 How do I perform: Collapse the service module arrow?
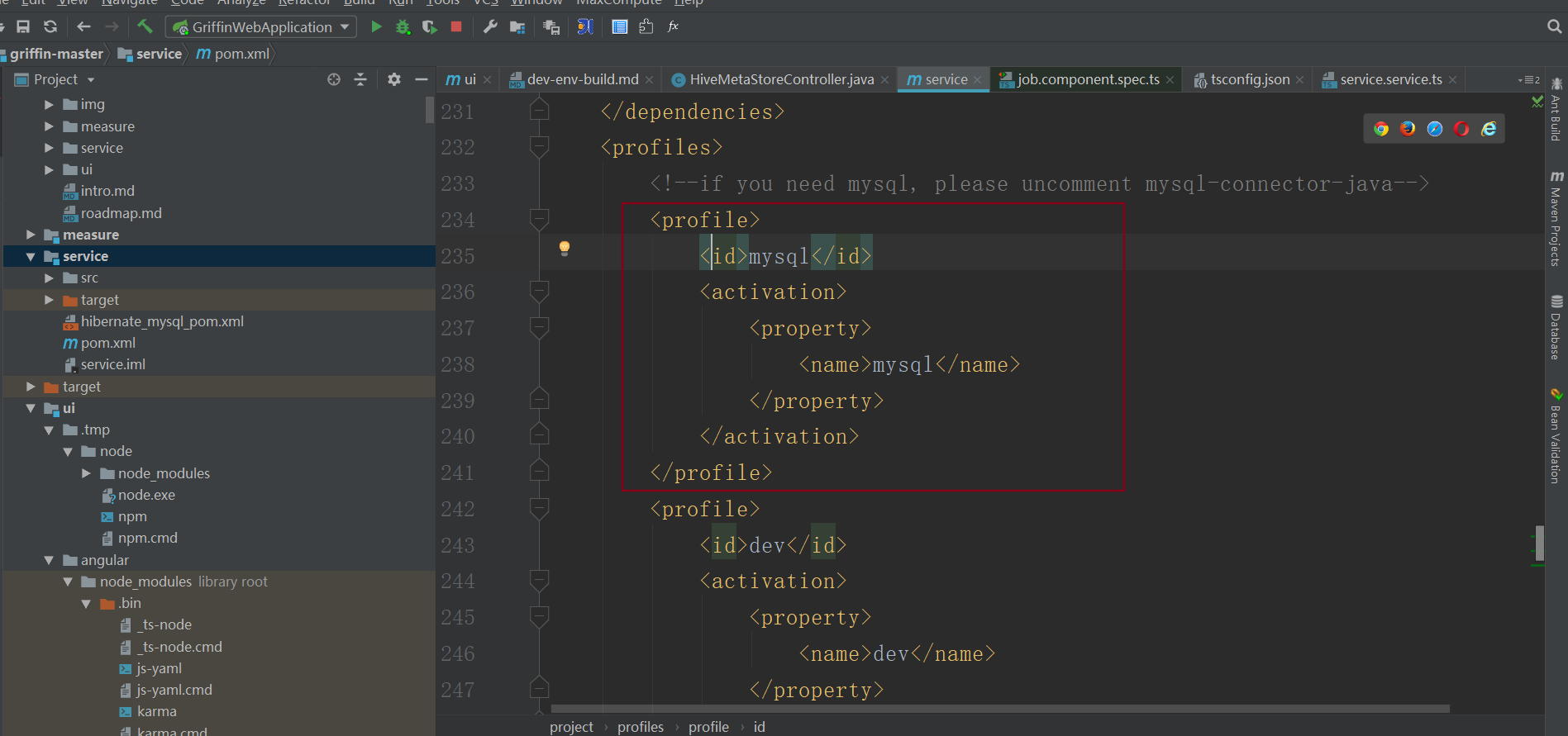(x=31, y=257)
